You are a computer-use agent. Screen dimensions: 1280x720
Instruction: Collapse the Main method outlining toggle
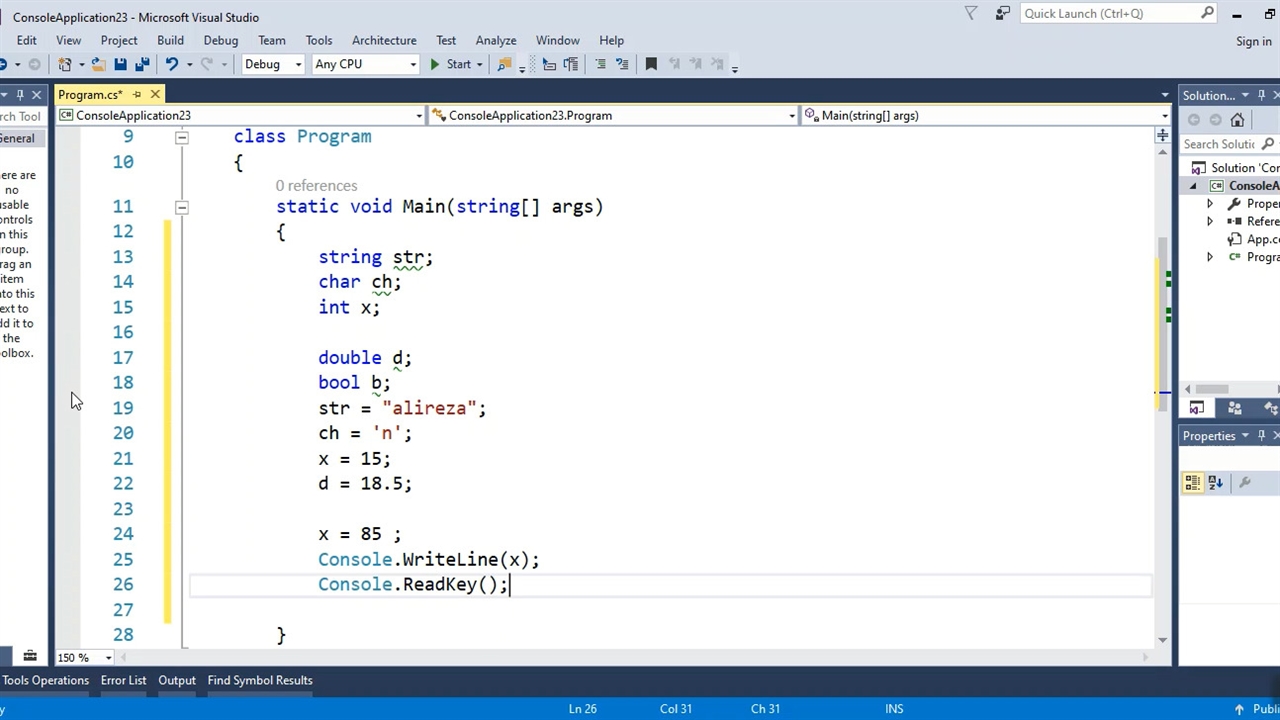pos(181,207)
